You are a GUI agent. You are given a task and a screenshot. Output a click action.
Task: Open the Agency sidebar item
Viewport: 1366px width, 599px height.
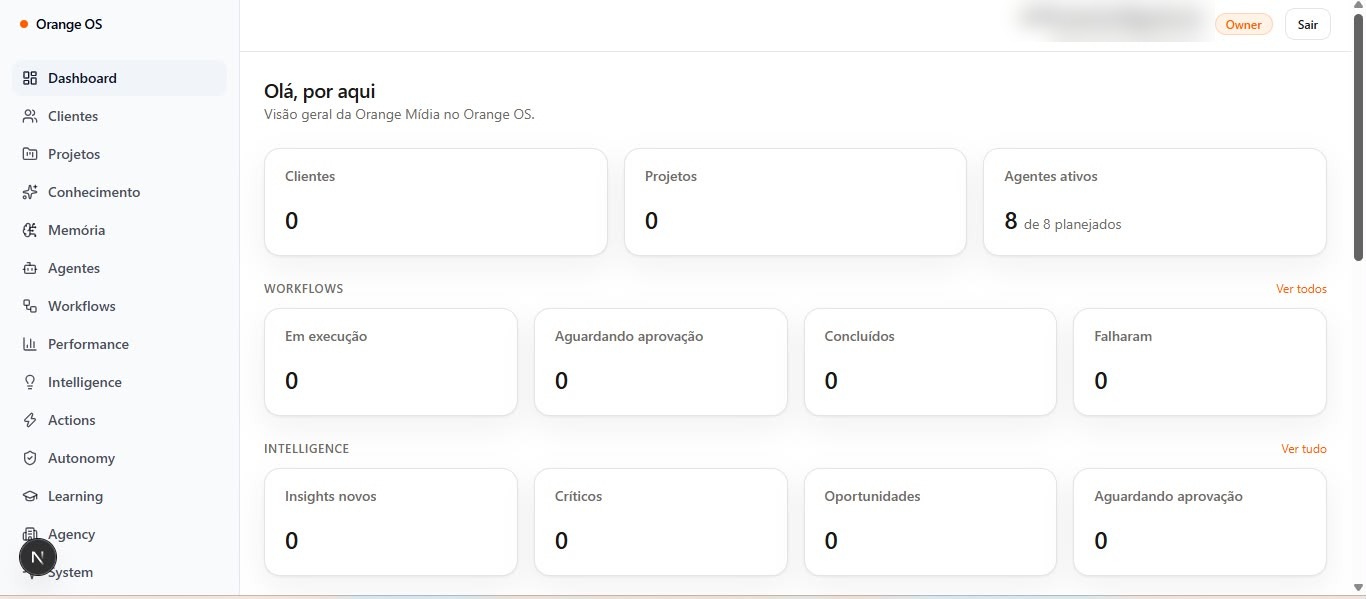119,534
